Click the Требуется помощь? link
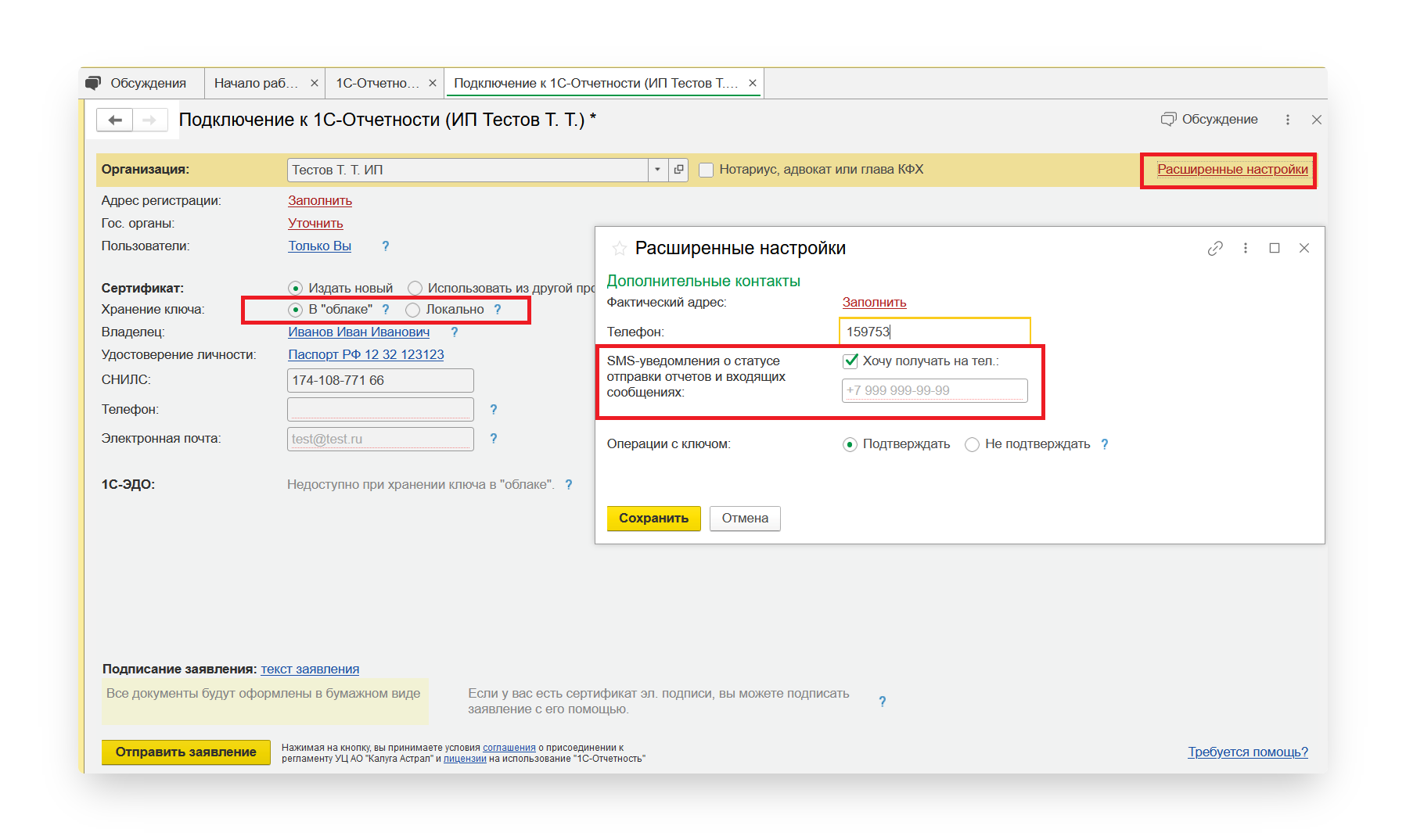Screen dimensions: 1406x840 click(1248, 752)
